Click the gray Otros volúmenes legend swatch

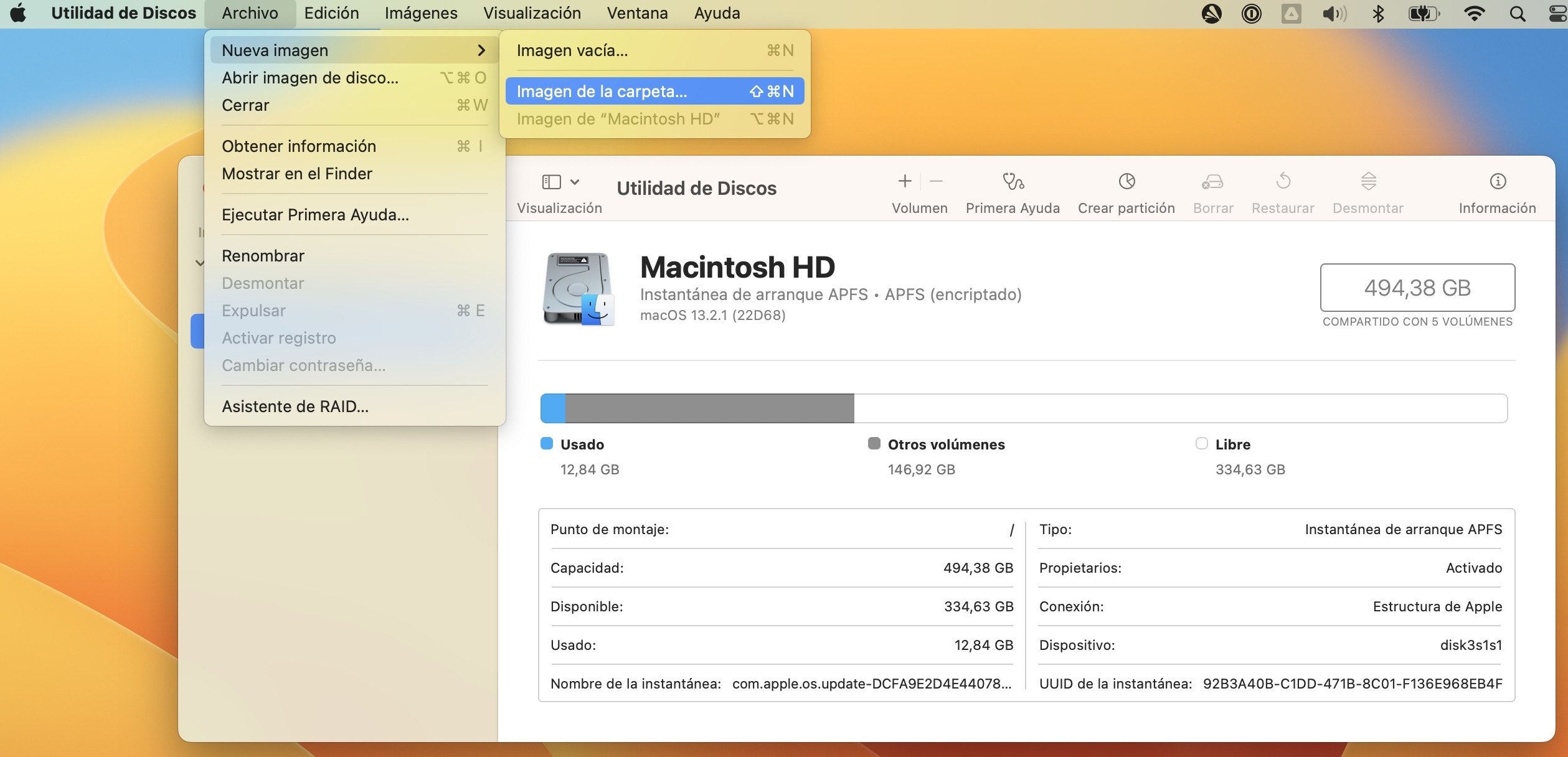point(874,443)
